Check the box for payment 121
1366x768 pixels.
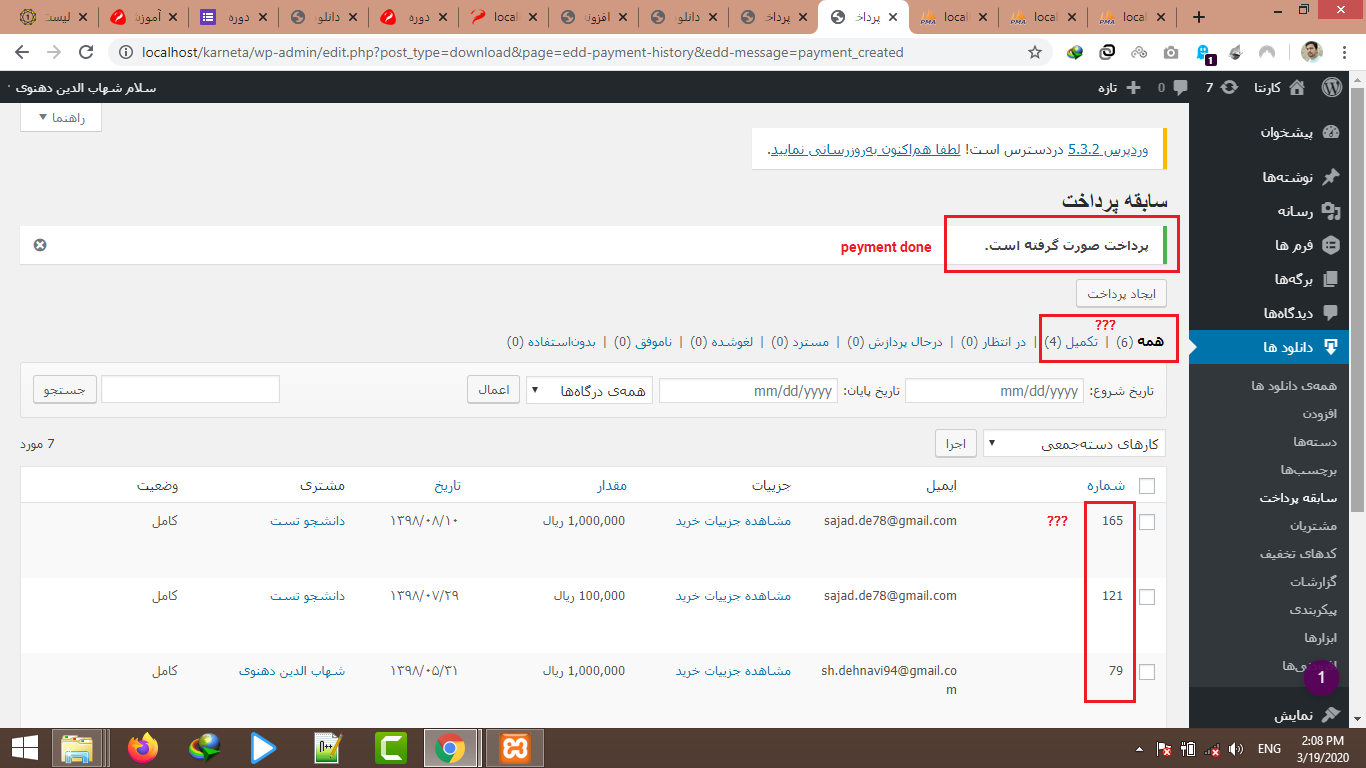[1147, 596]
